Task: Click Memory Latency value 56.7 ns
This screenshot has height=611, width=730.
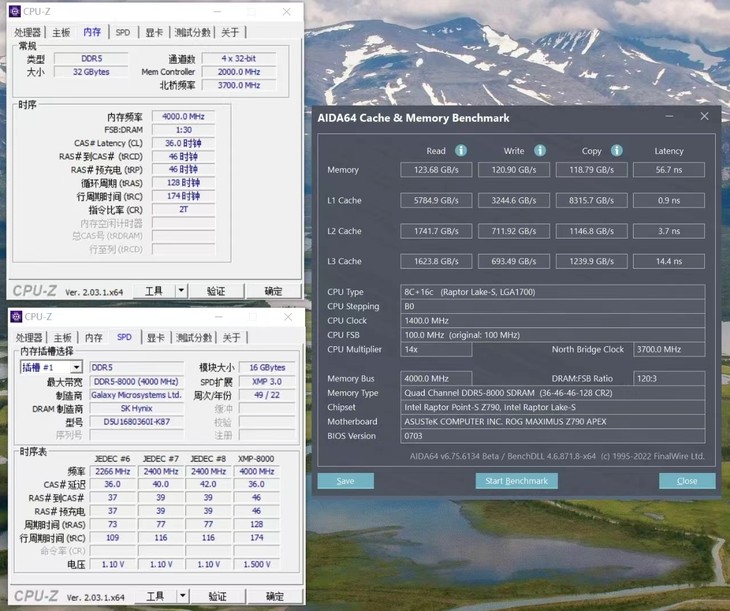Action: point(669,170)
